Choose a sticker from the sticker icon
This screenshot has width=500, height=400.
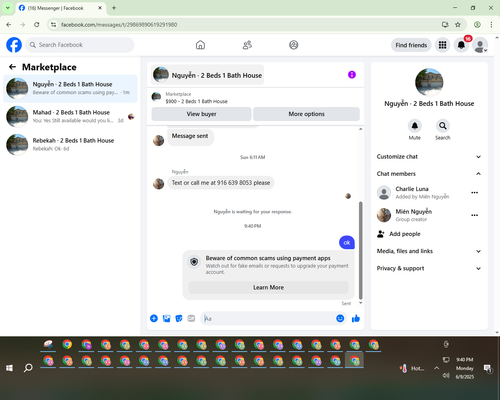coord(179,318)
